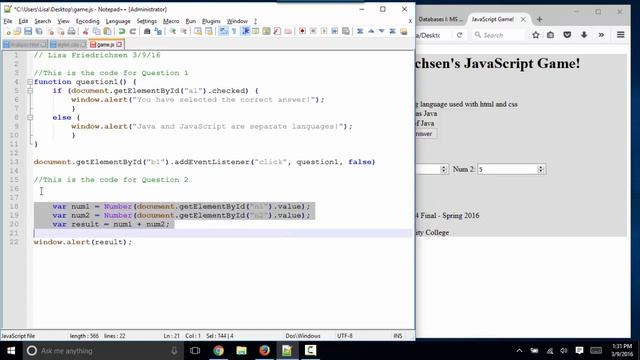
Task: Open the Macro menu
Action: 171,21
